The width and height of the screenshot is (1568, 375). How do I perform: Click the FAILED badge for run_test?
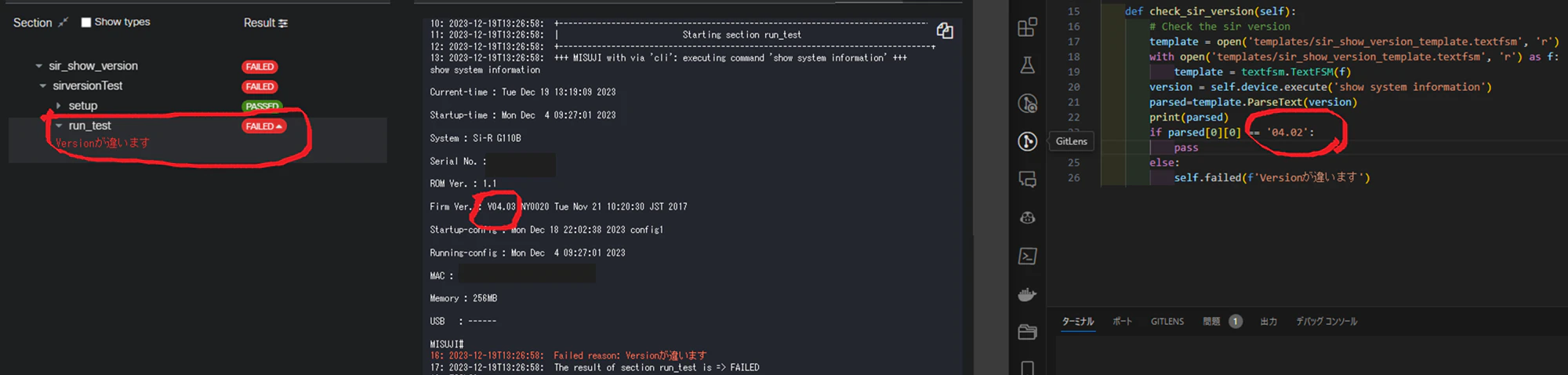click(263, 126)
